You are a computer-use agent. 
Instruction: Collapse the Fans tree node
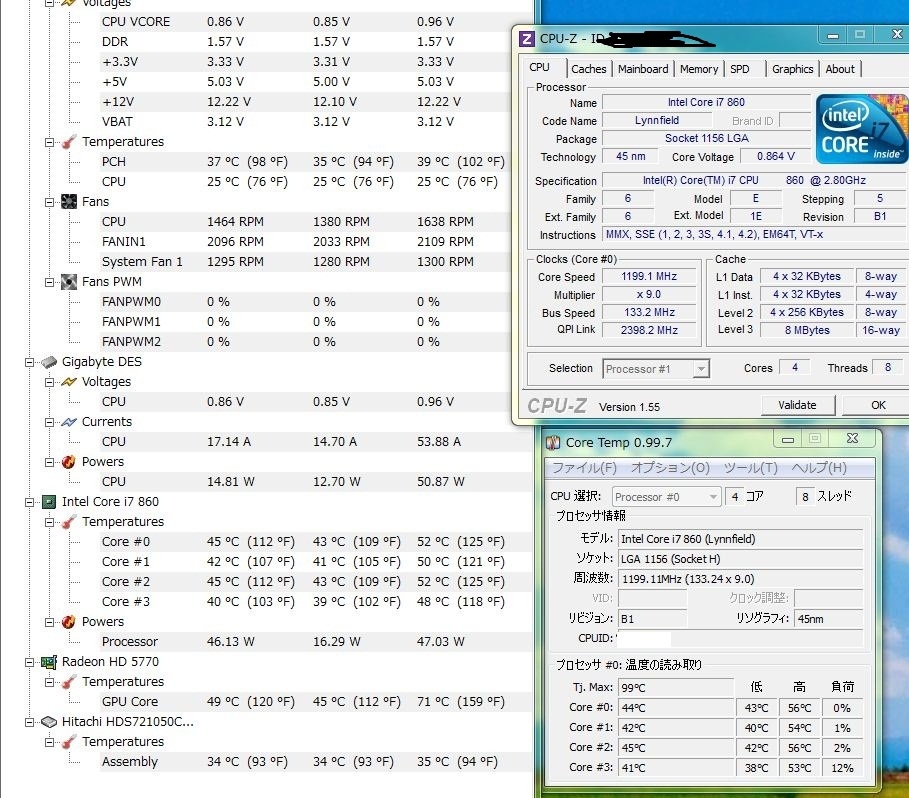click(49, 202)
